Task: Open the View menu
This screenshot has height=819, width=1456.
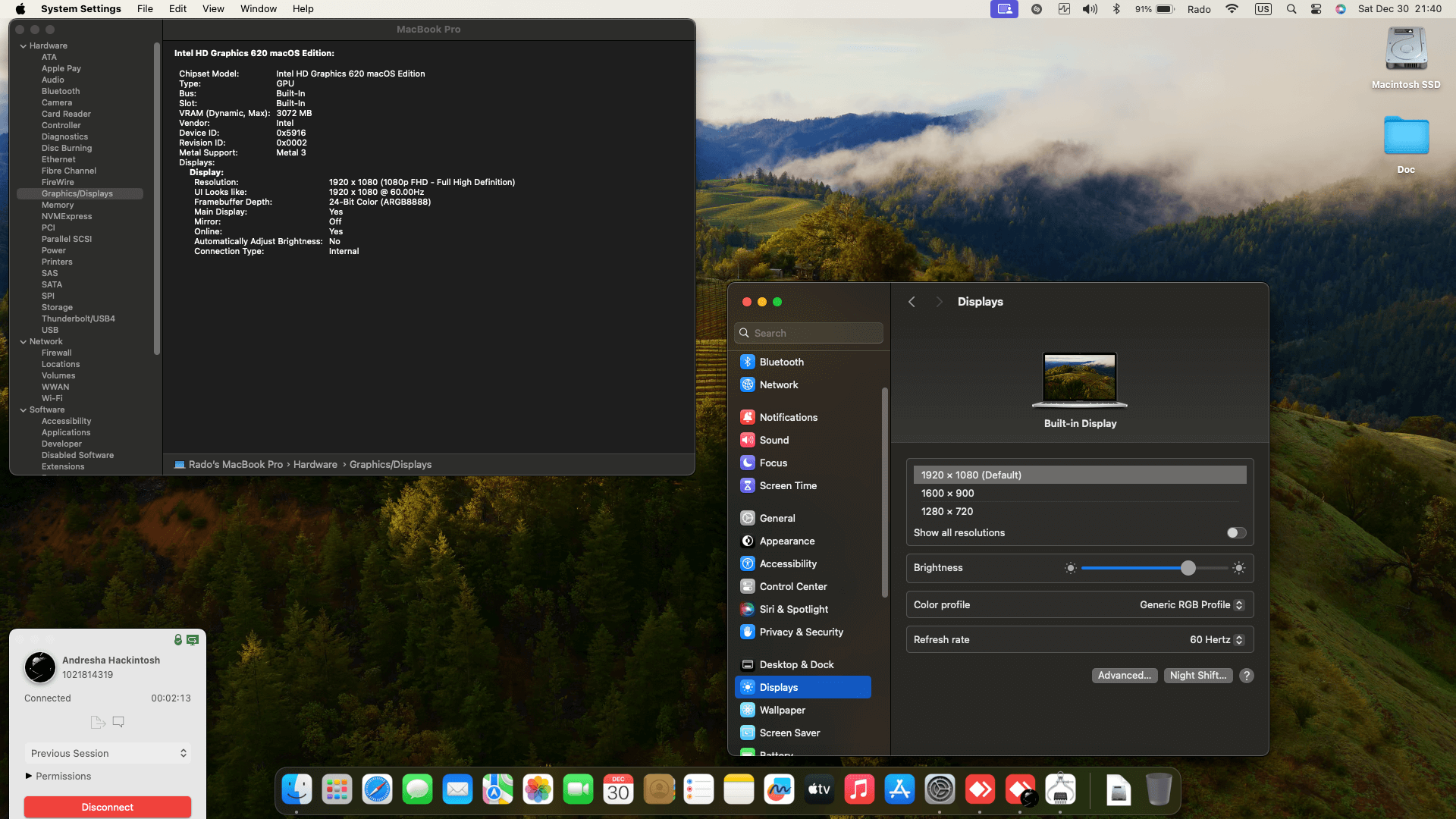Action: [x=213, y=9]
